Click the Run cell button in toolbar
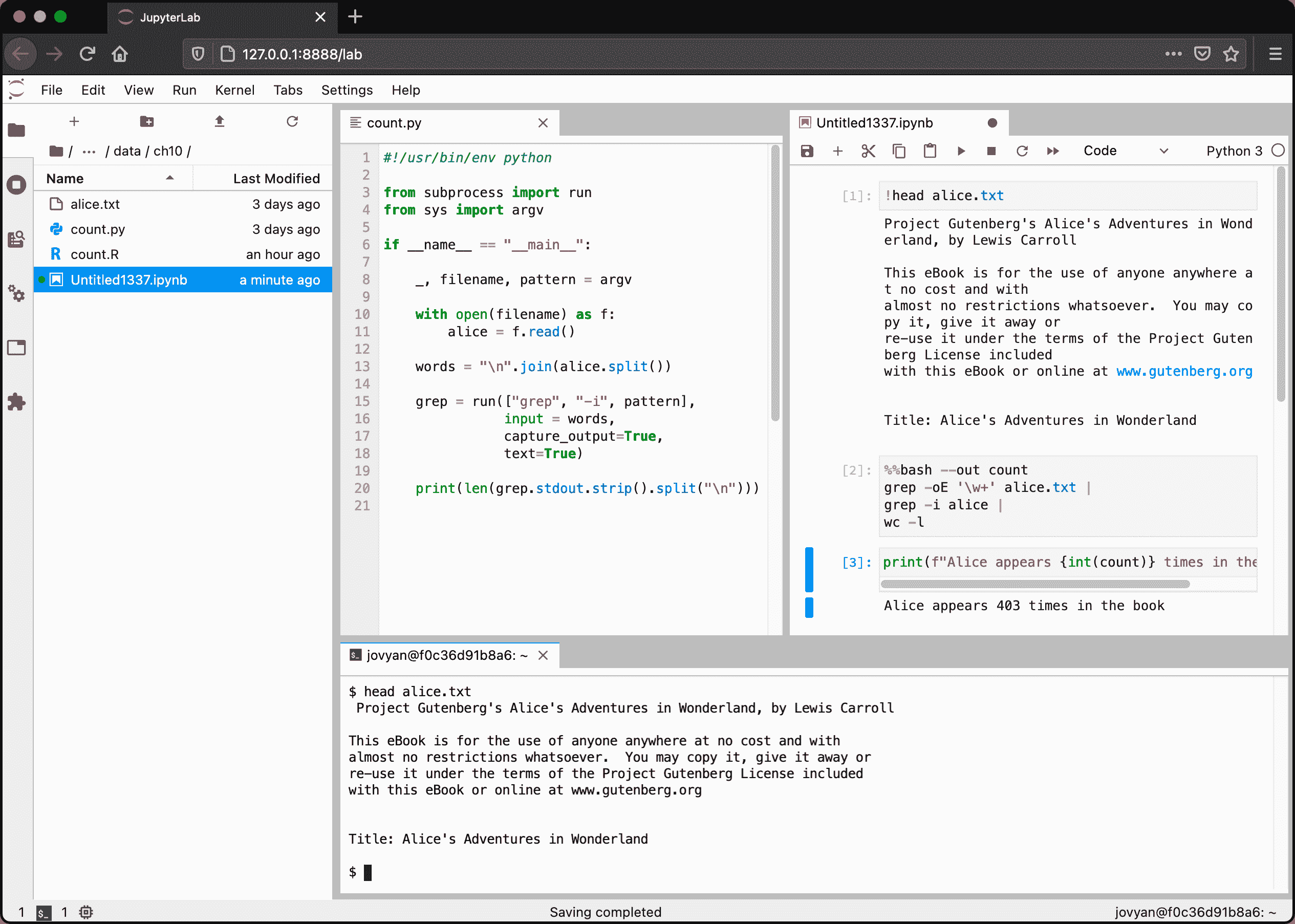Image resolution: width=1295 pixels, height=924 pixels. [x=960, y=151]
